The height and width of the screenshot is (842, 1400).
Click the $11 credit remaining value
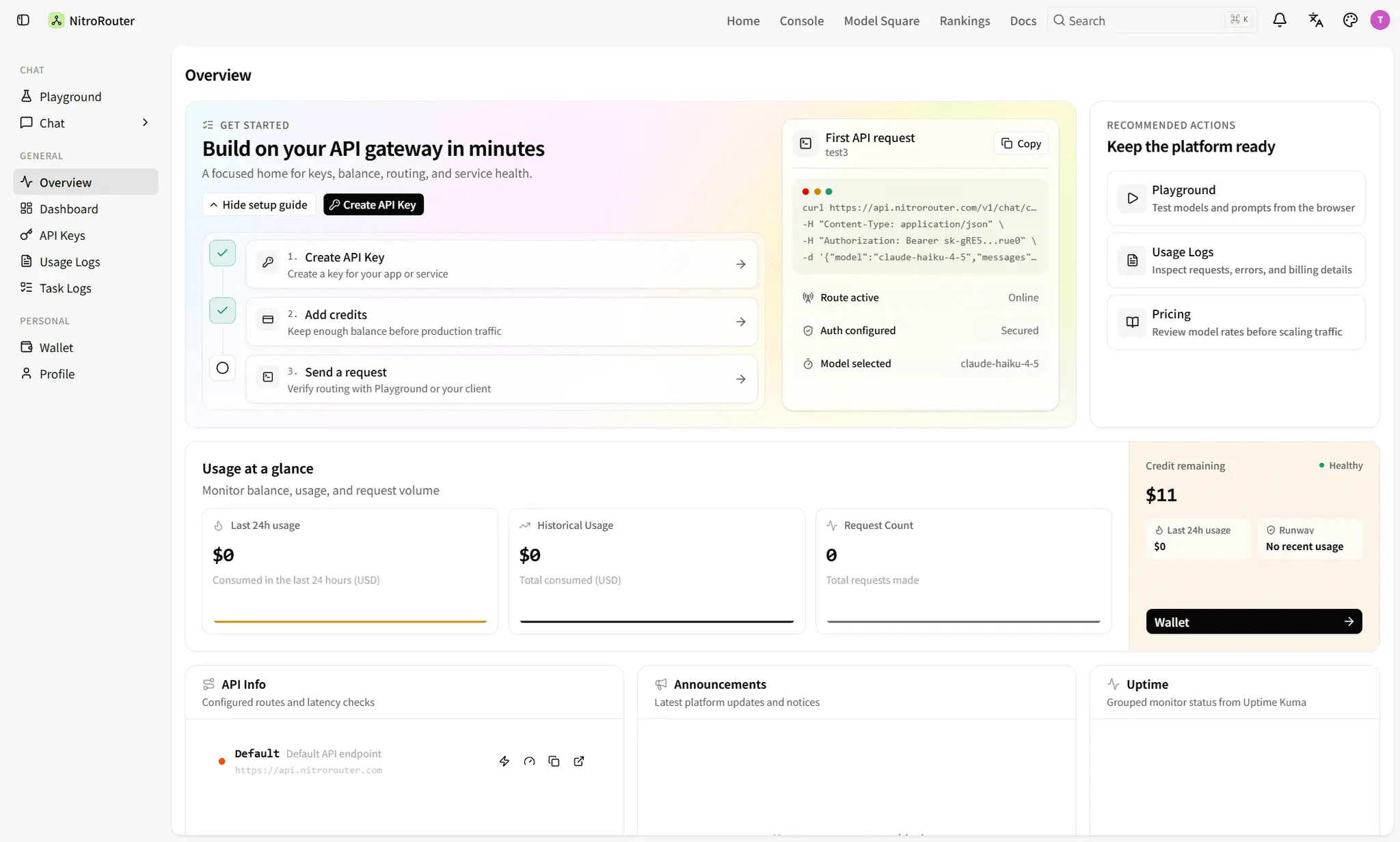pyautogui.click(x=1161, y=495)
